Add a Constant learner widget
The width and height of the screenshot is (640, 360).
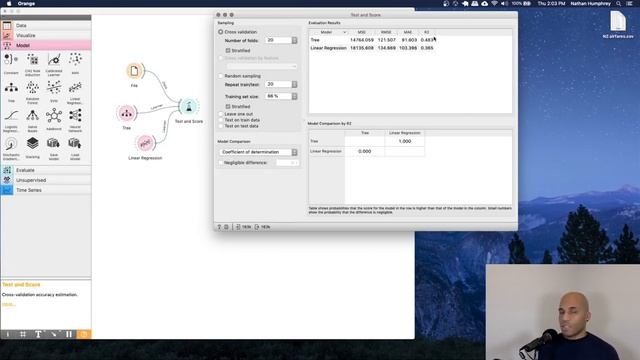(x=11, y=62)
